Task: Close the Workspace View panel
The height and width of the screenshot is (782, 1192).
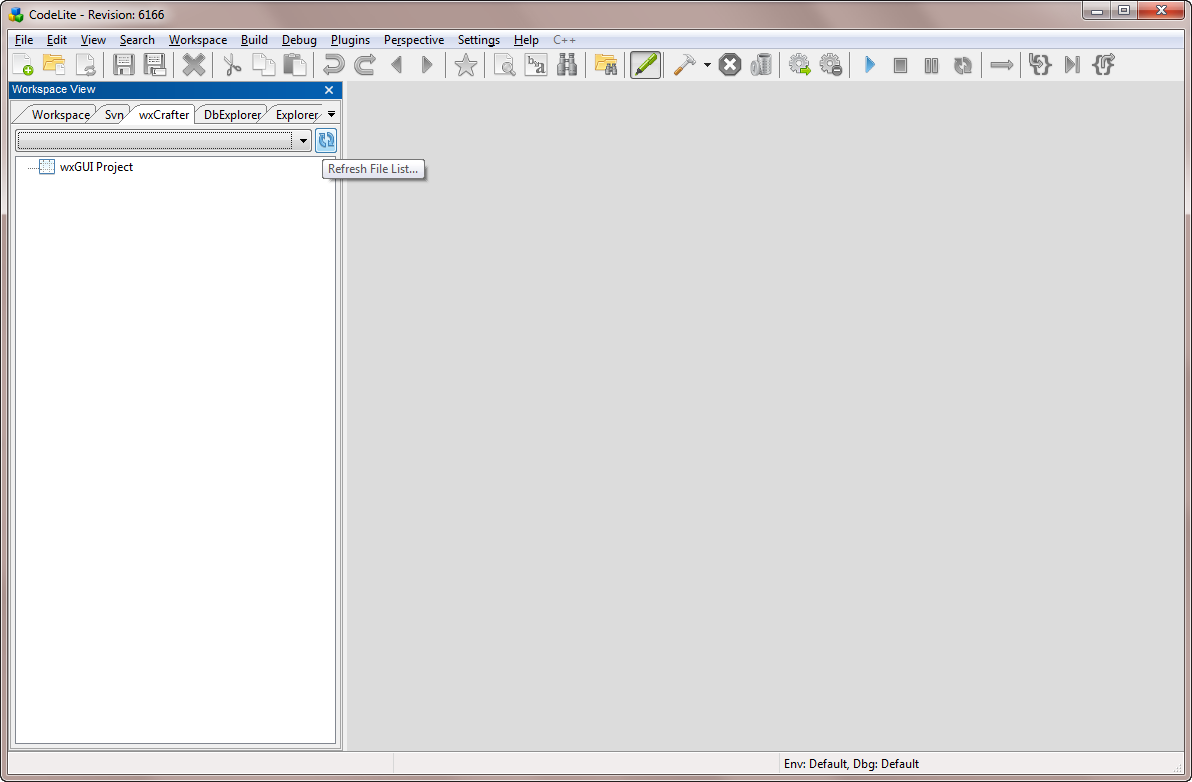Action: (x=329, y=90)
